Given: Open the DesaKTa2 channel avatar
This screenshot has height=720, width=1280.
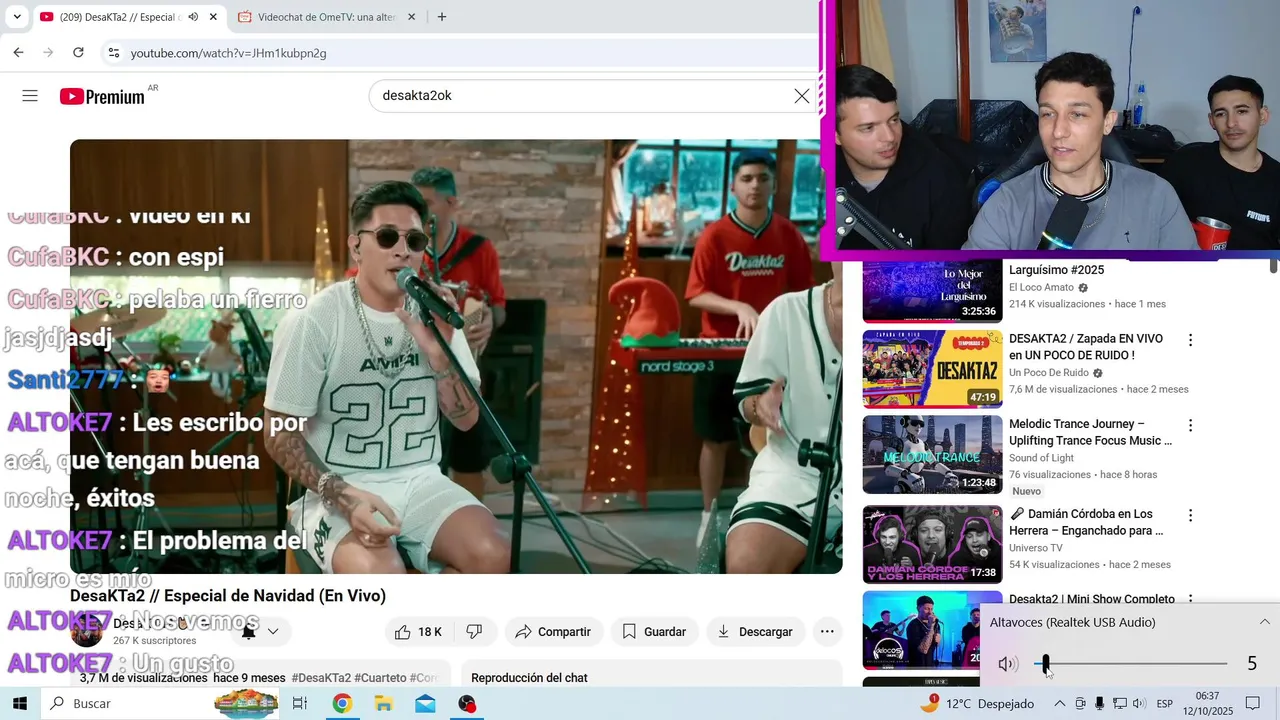Looking at the screenshot, I should [86, 632].
